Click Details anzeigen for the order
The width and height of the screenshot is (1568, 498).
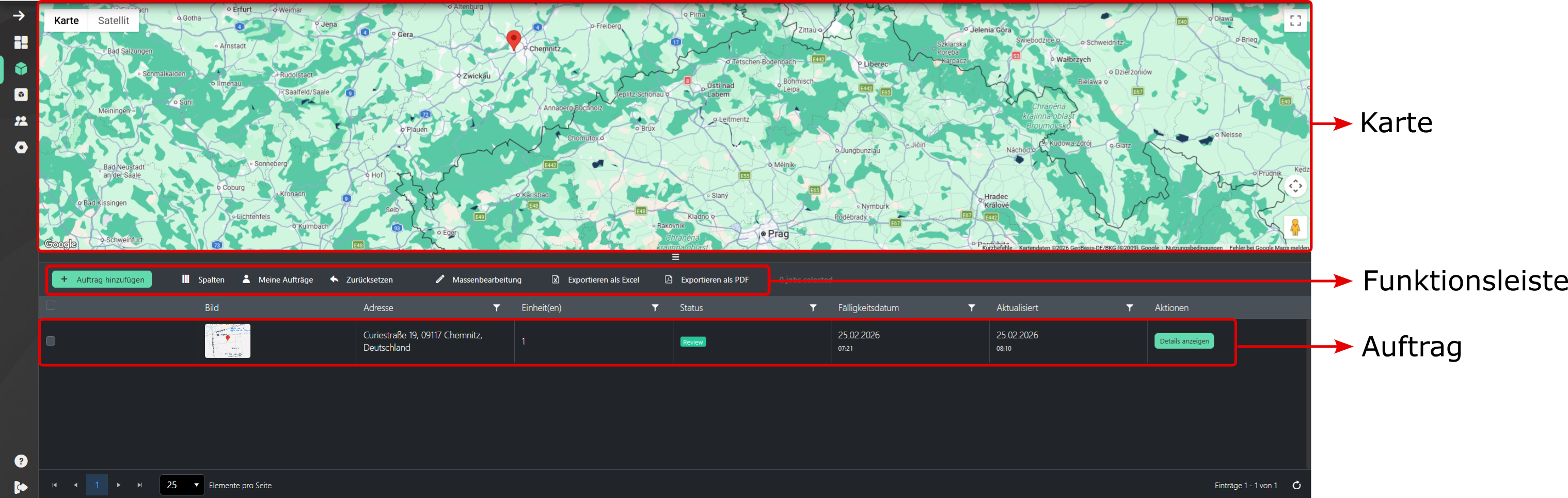click(x=1183, y=341)
